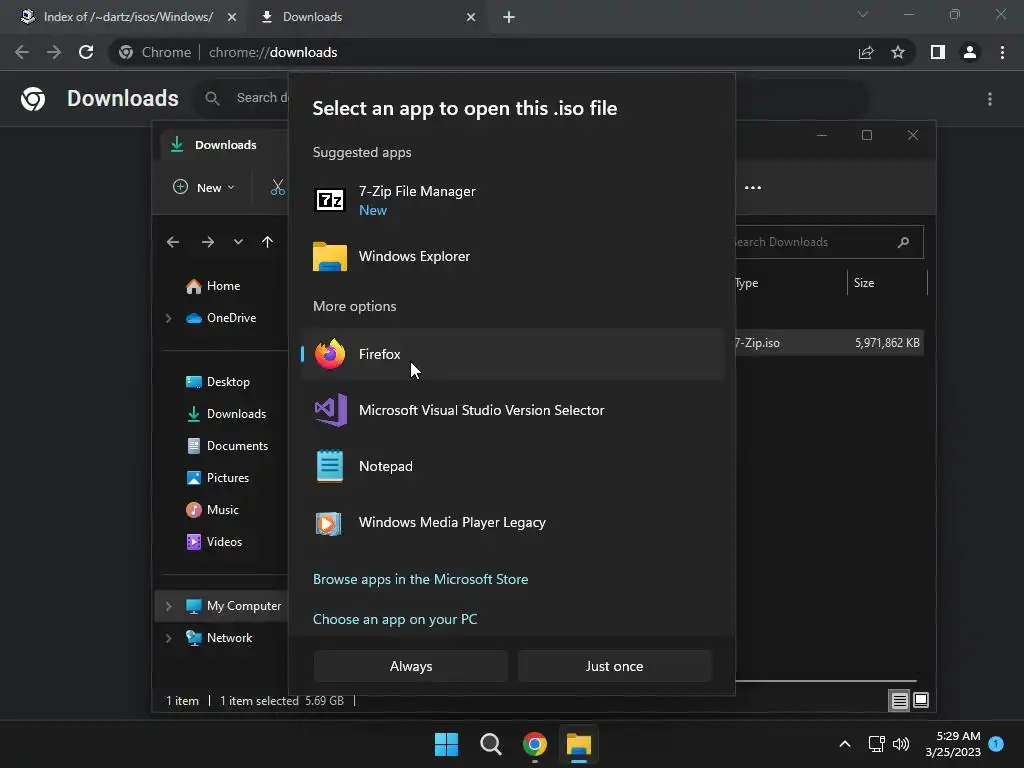Choose 7-Zip File Manager to open the iso
The image size is (1024, 768).
513,200
